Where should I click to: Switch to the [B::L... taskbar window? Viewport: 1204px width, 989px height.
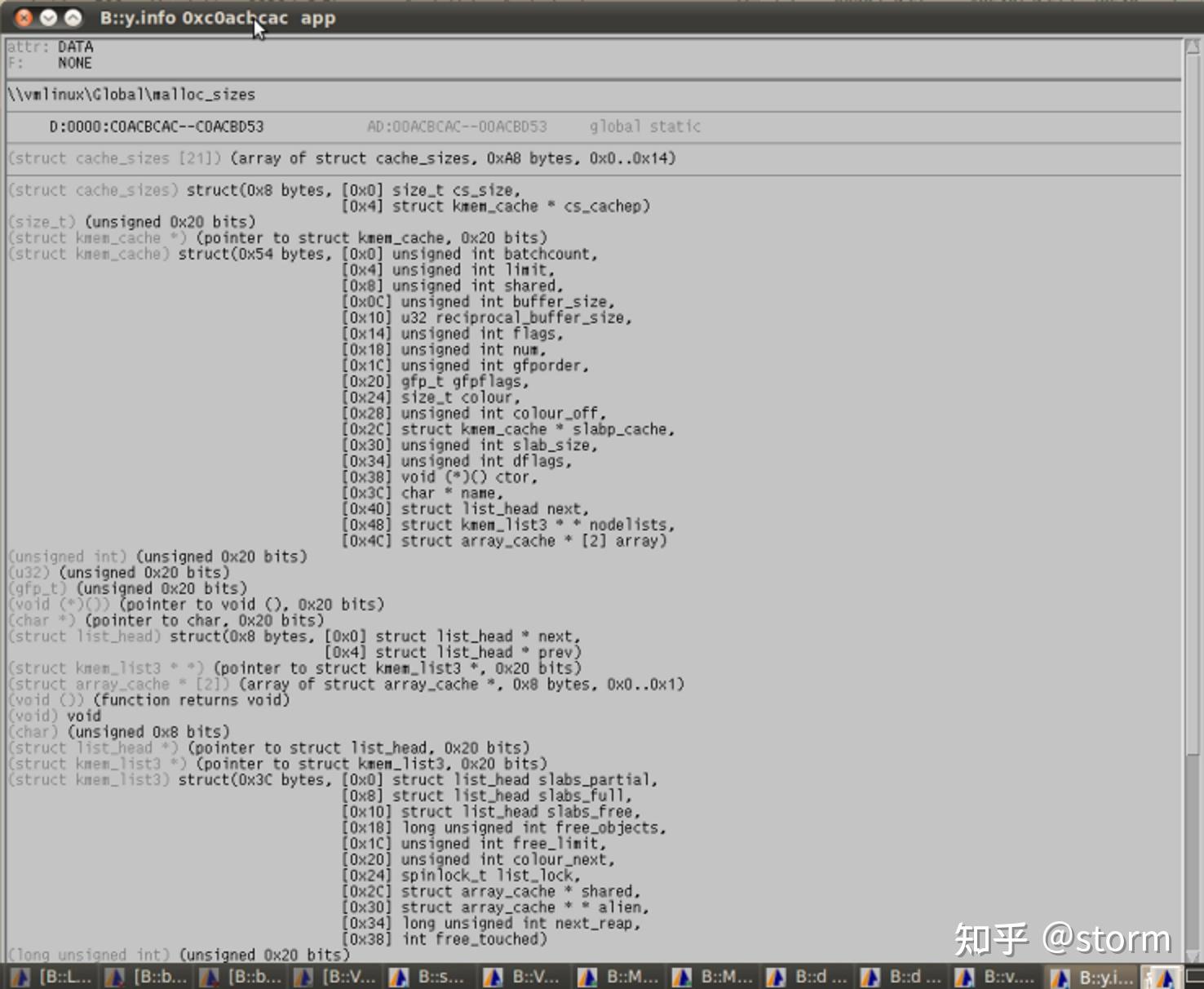pos(56,977)
